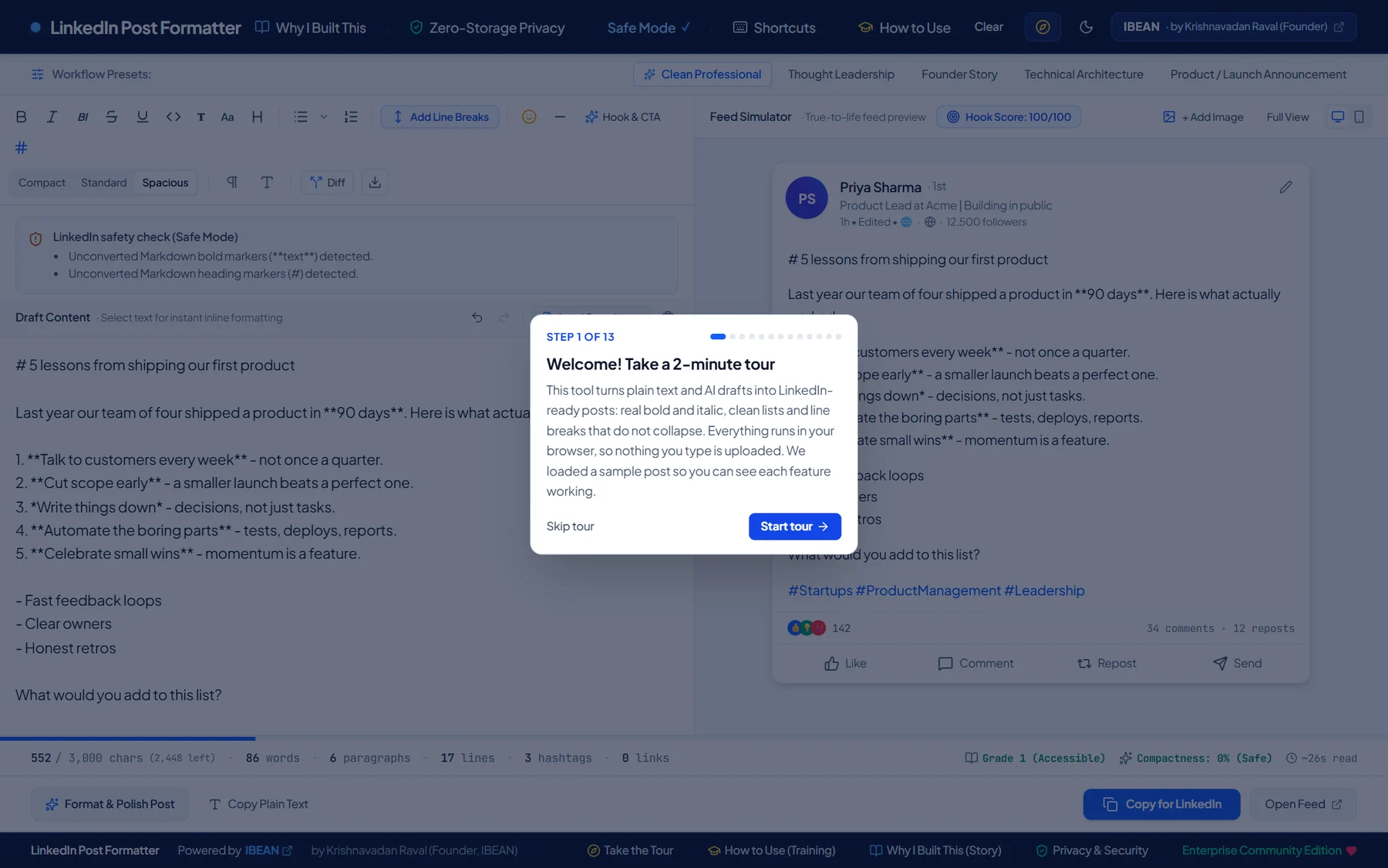
Task: Toggle Safe Mode in header
Action: tap(649, 28)
